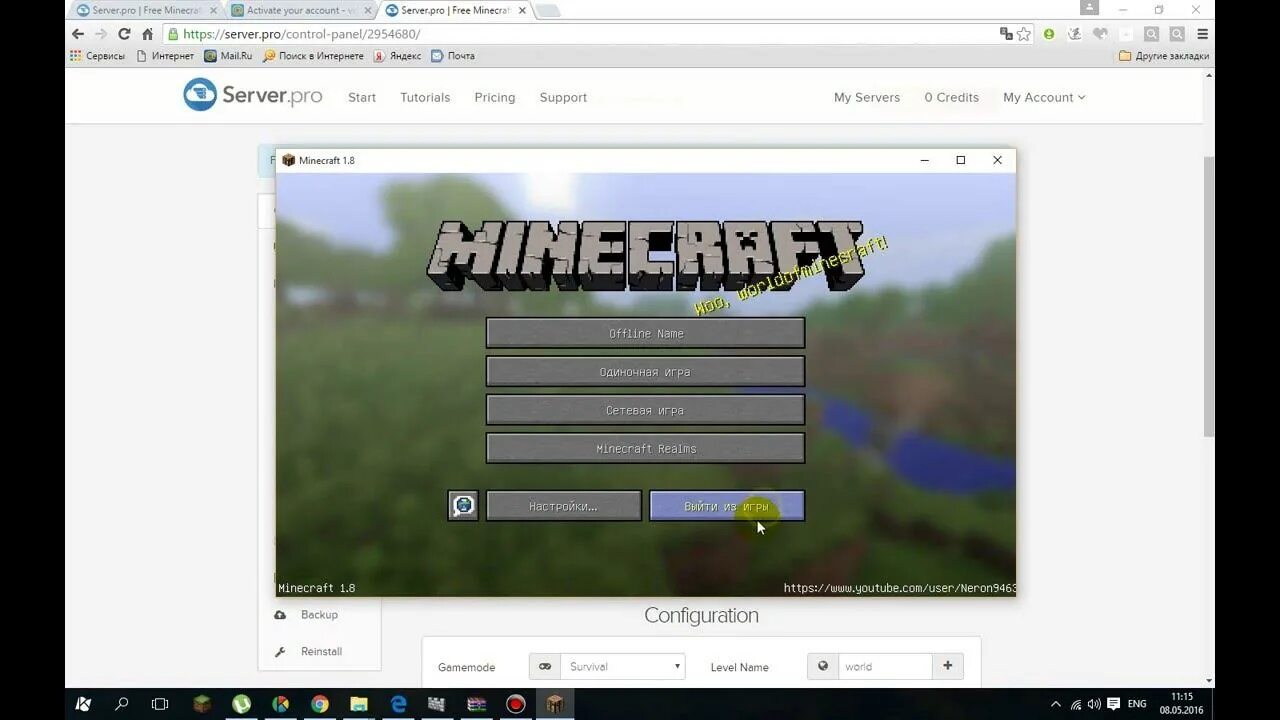Open Другие закладки folder

pos(1164,56)
